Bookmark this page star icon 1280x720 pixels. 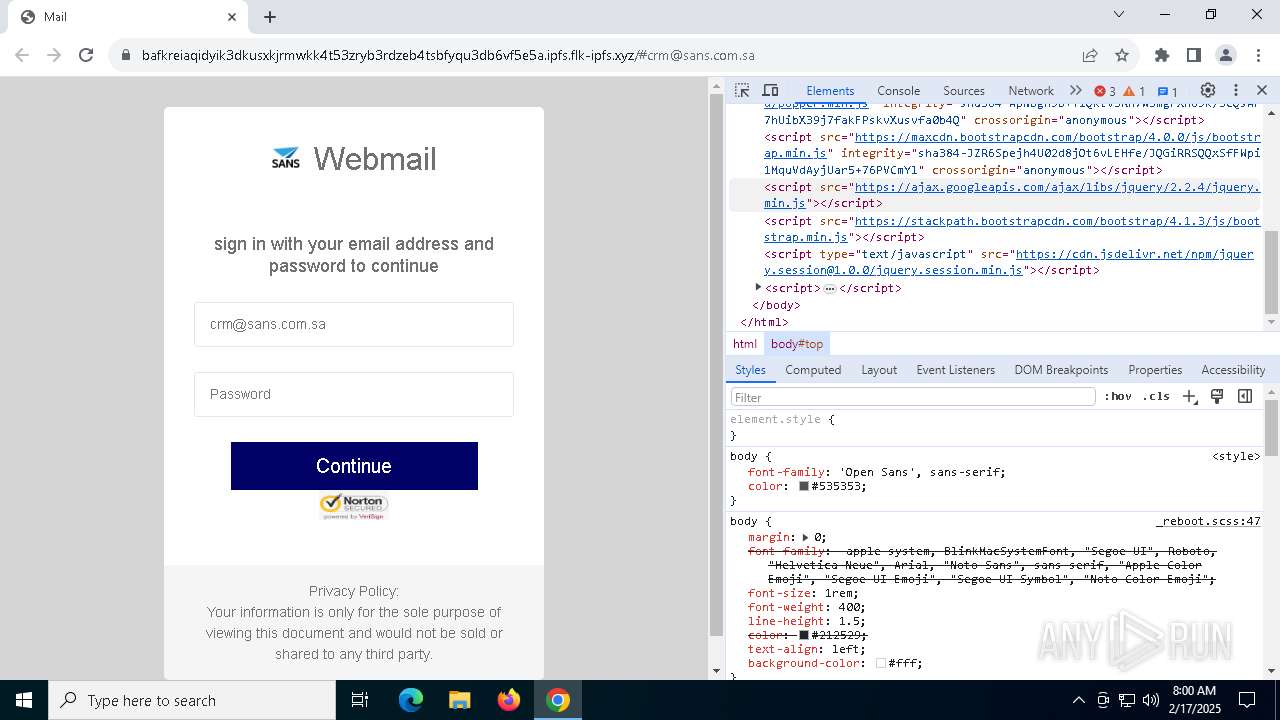(x=1122, y=55)
